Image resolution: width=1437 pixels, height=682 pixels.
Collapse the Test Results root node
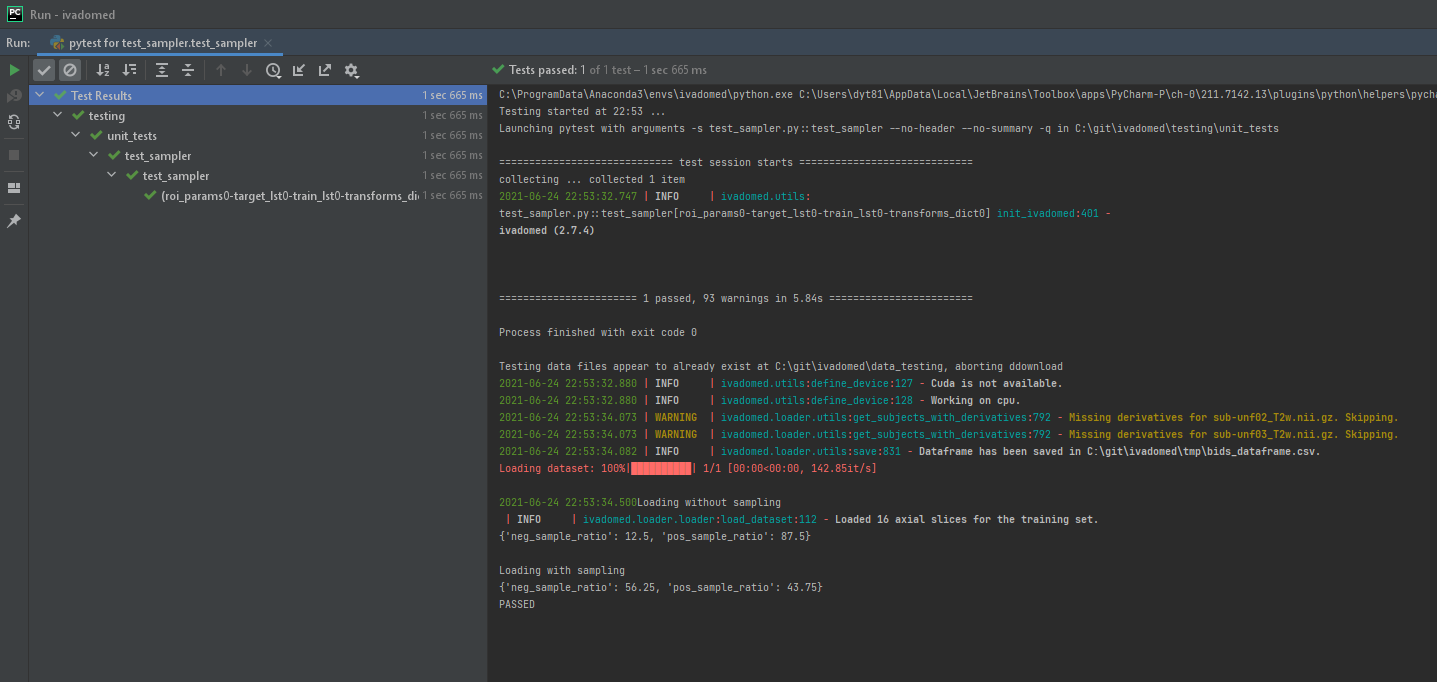point(40,95)
